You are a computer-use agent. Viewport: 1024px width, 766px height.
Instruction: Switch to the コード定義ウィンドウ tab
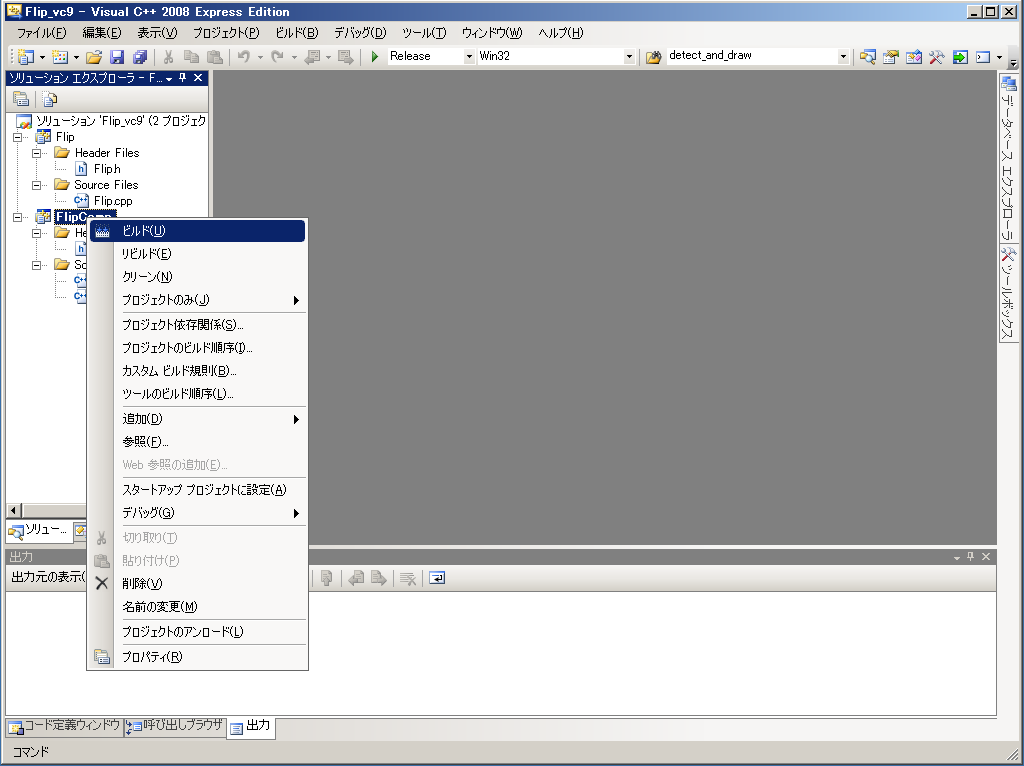[64, 726]
